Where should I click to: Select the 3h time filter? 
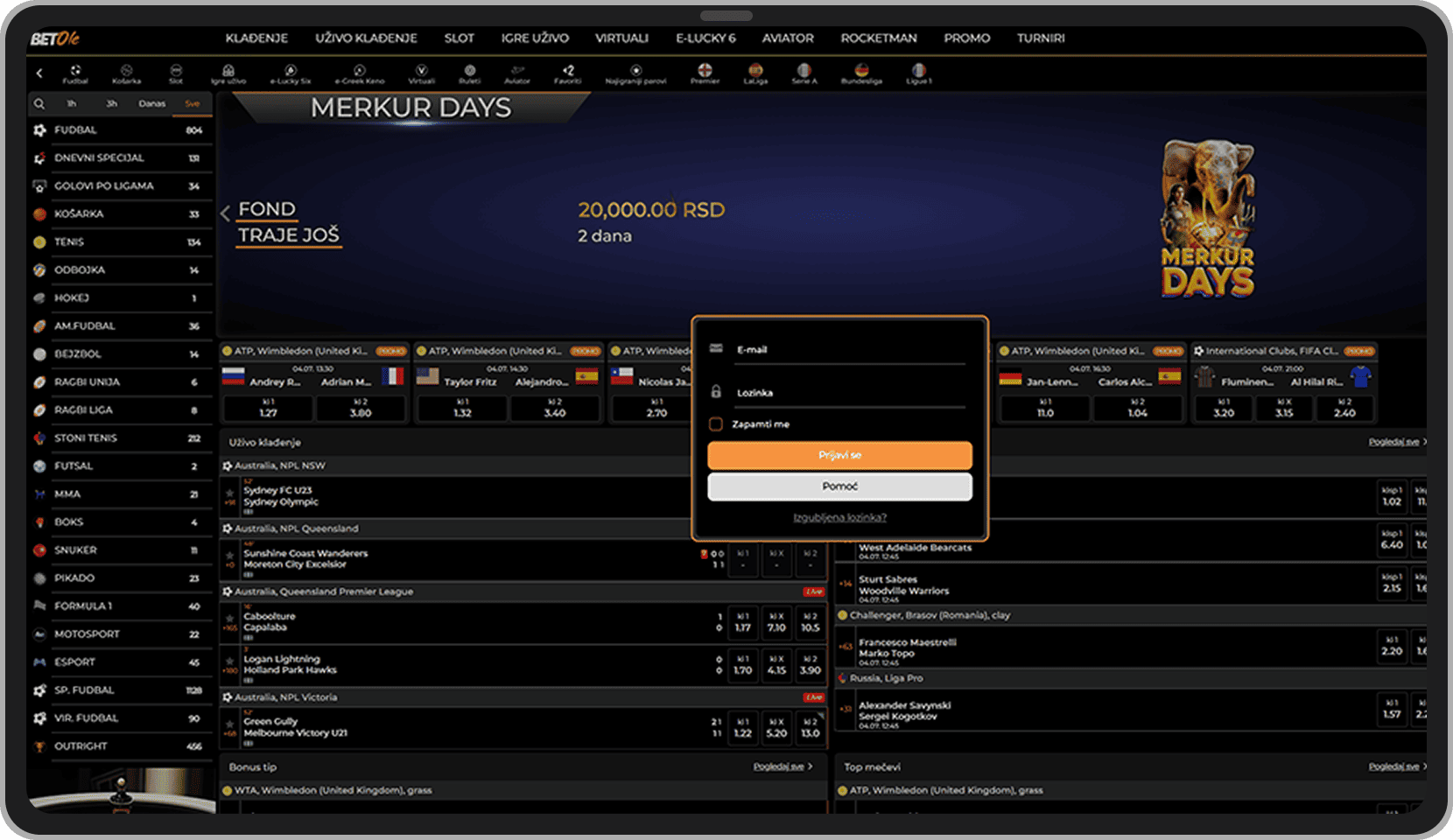click(x=112, y=103)
